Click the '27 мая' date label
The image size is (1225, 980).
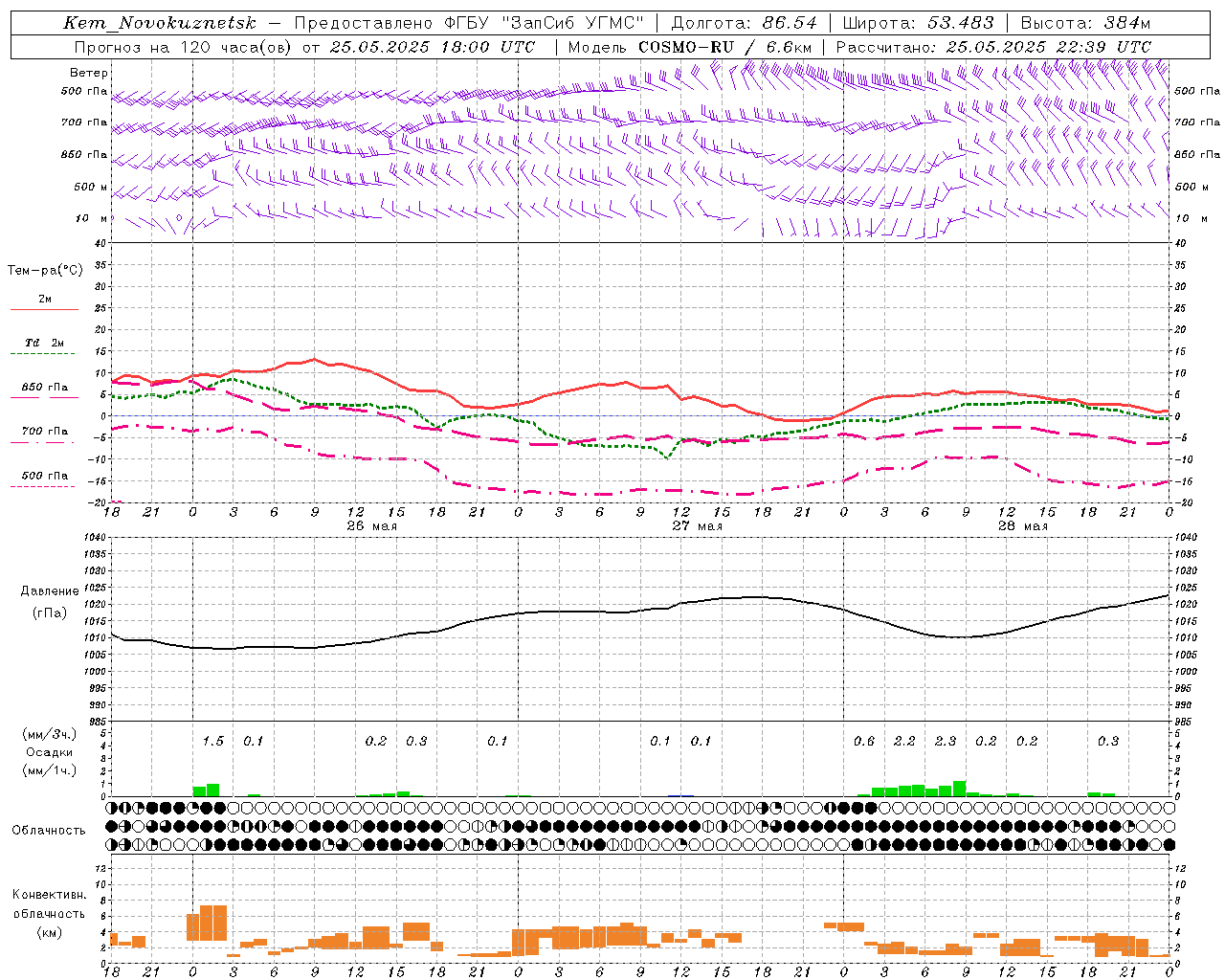click(x=697, y=526)
